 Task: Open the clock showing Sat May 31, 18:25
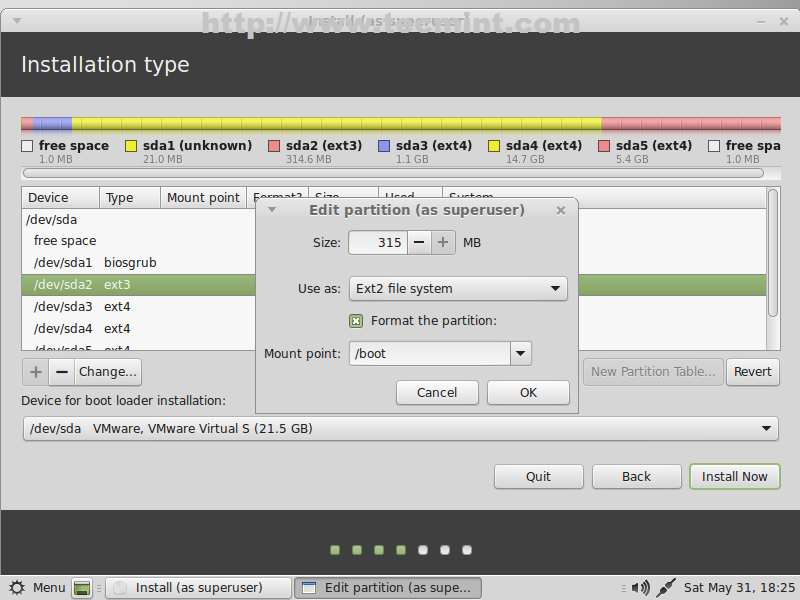(x=739, y=588)
